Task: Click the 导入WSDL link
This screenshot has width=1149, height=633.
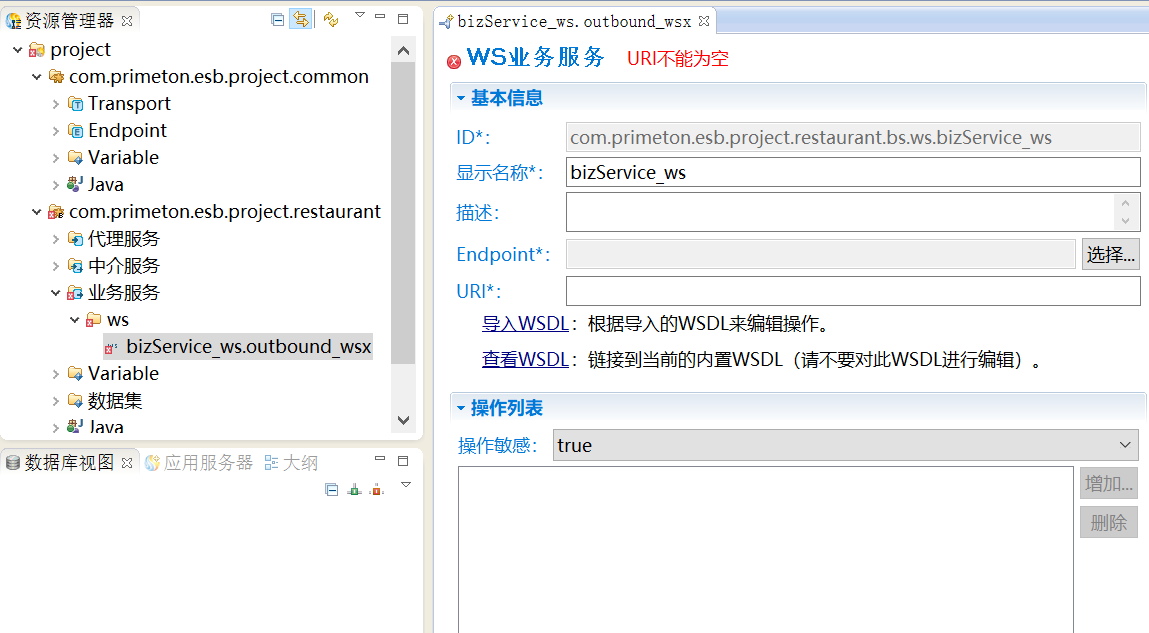Action: (x=525, y=324)
